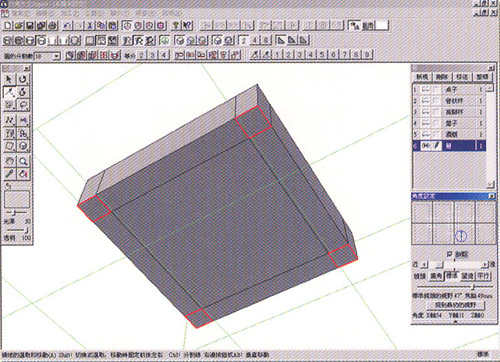Viewport: 500px width, 362px height.
Task: Click the current color swatch in the toolbox
Action: (x=17, y=199)
